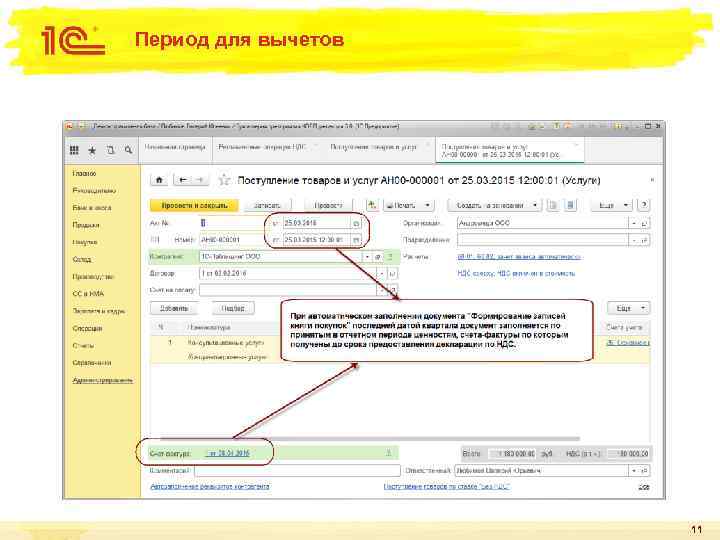
Task: Navigate back with the left arrow
Action: [183, 180]
